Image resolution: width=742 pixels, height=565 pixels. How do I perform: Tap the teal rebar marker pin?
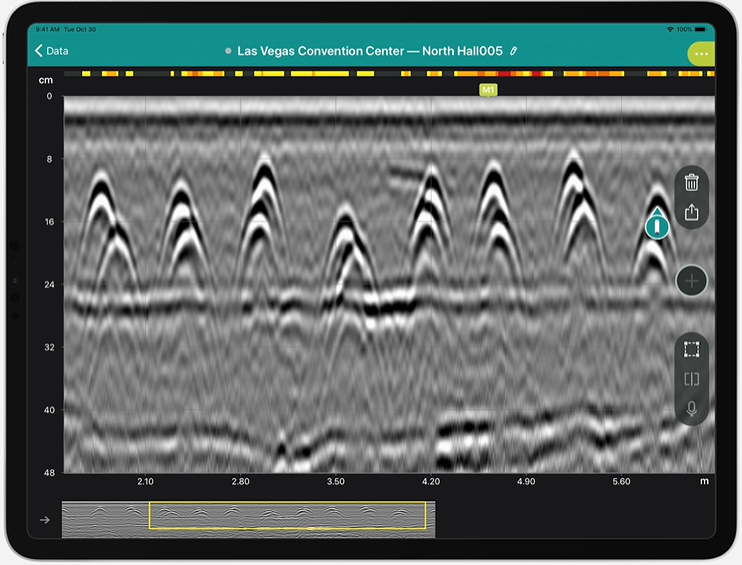tap(657, 225)
